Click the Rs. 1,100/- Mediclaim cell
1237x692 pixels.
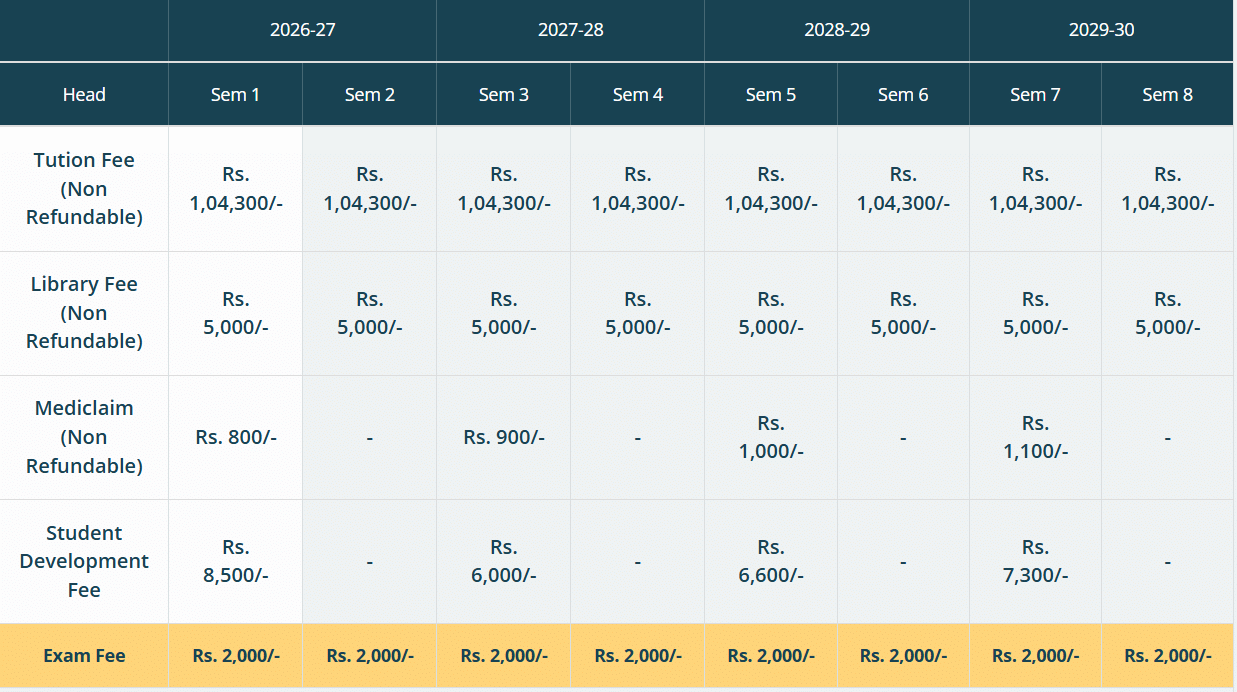[1035, 437]
